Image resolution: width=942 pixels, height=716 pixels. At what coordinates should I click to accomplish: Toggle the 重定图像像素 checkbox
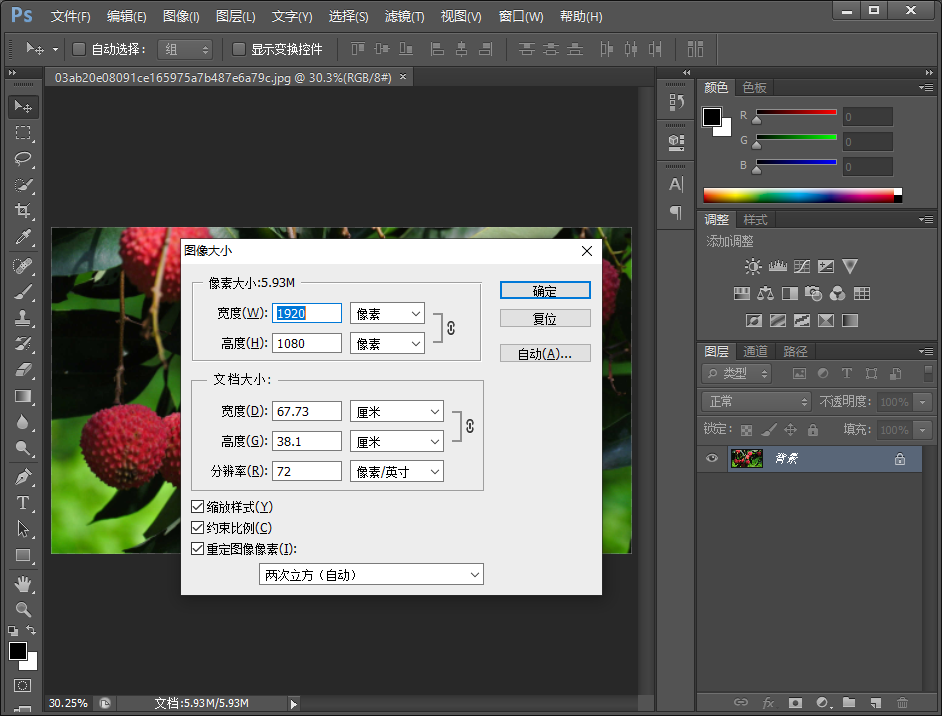coord(198,549)
